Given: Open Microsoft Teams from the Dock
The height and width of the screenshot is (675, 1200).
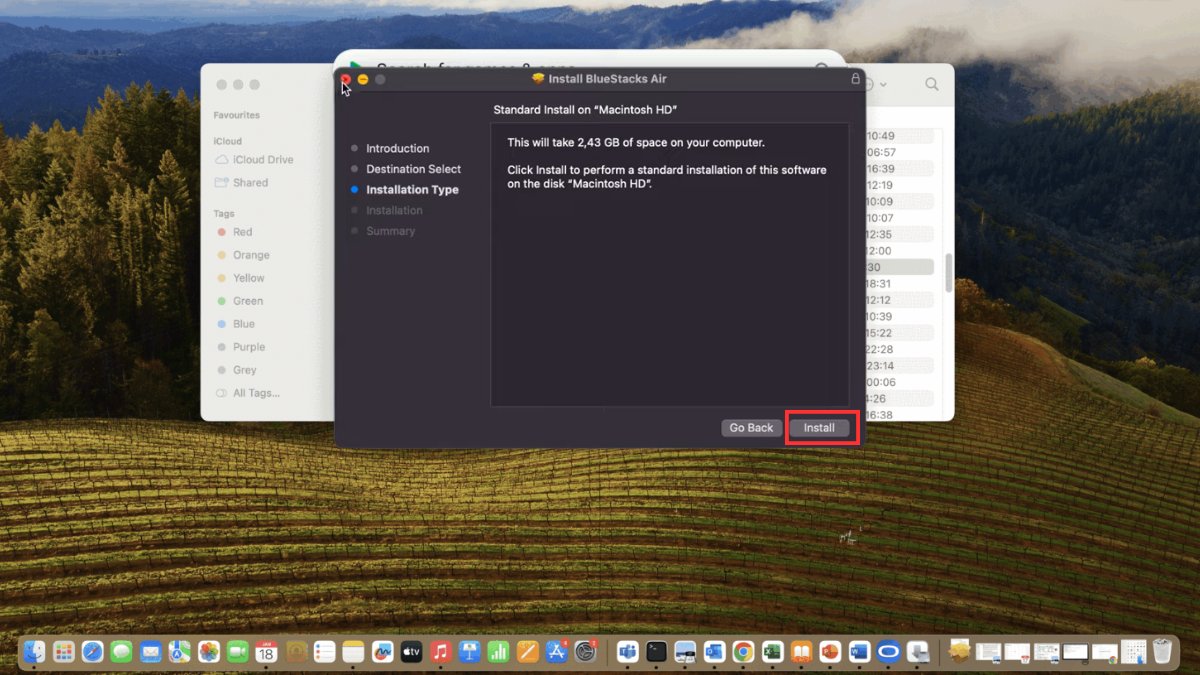Looking at the screenshot, I should click(627, 652).
